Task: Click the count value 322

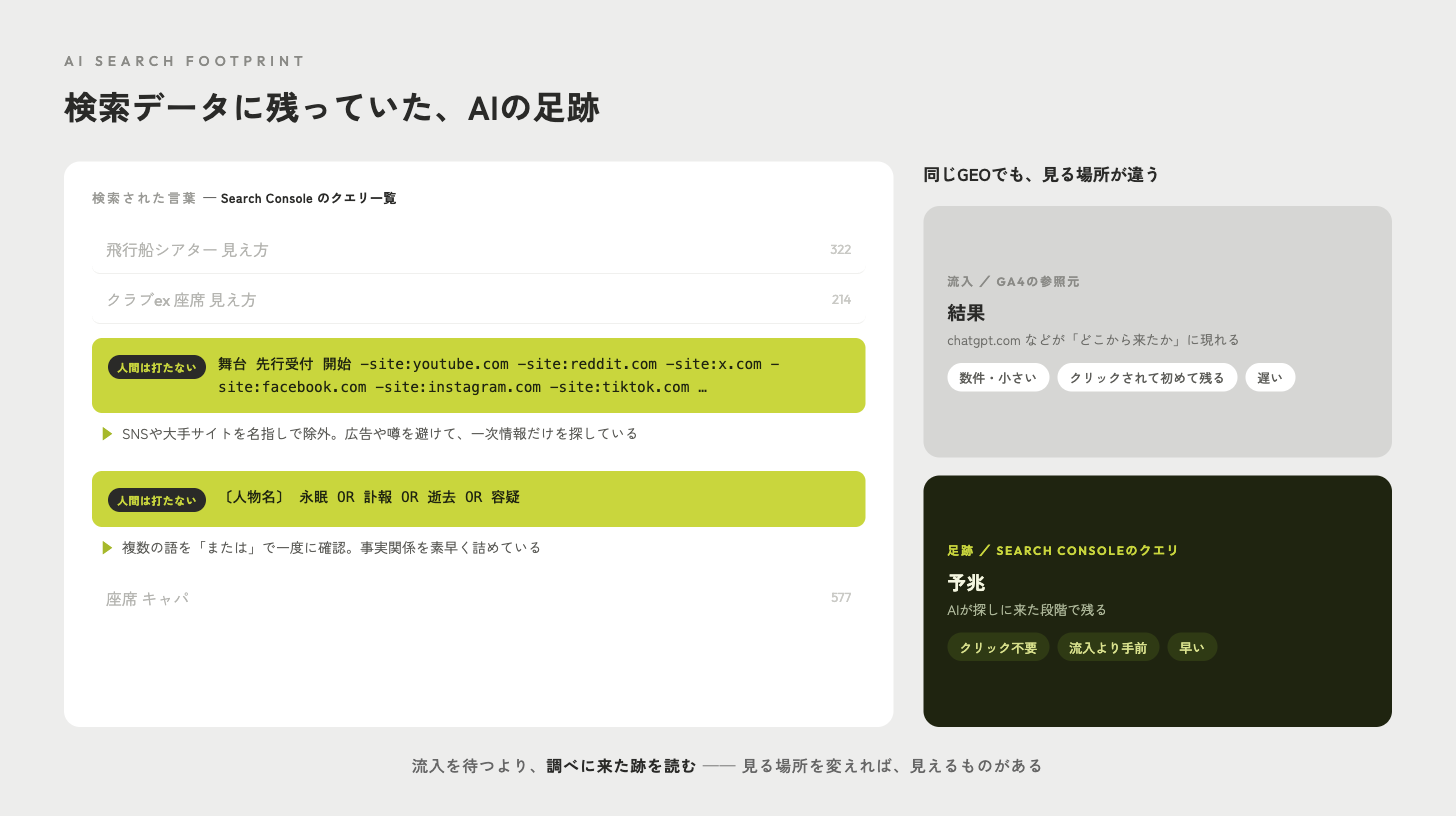Action: tap(840, 249)
